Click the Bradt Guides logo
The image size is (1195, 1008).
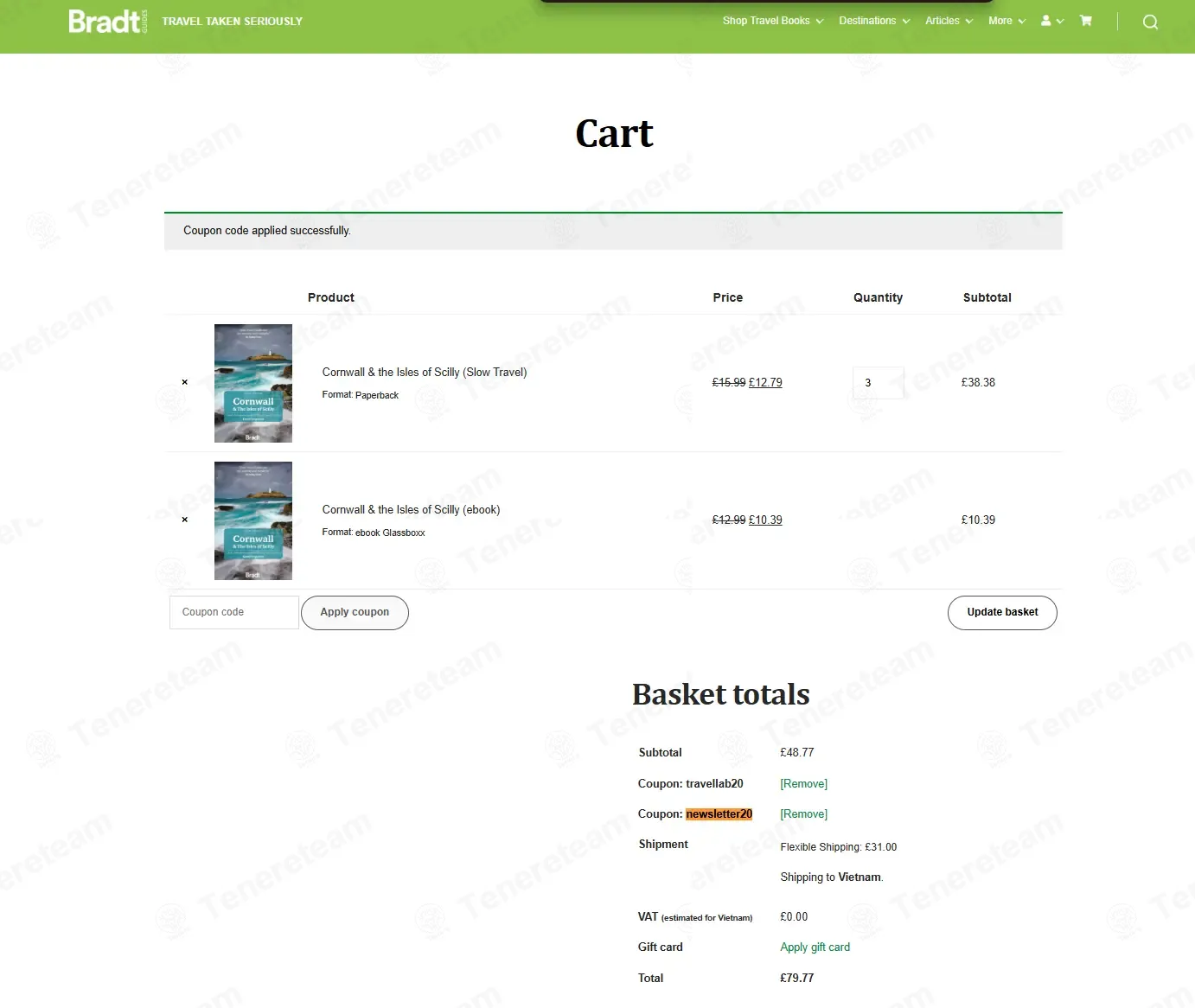pos(108,21)
